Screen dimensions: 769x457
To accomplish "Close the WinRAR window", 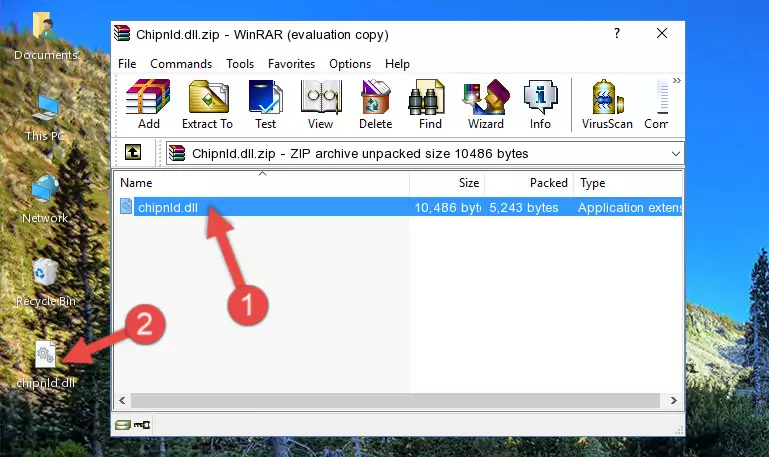I will [662, 33].
